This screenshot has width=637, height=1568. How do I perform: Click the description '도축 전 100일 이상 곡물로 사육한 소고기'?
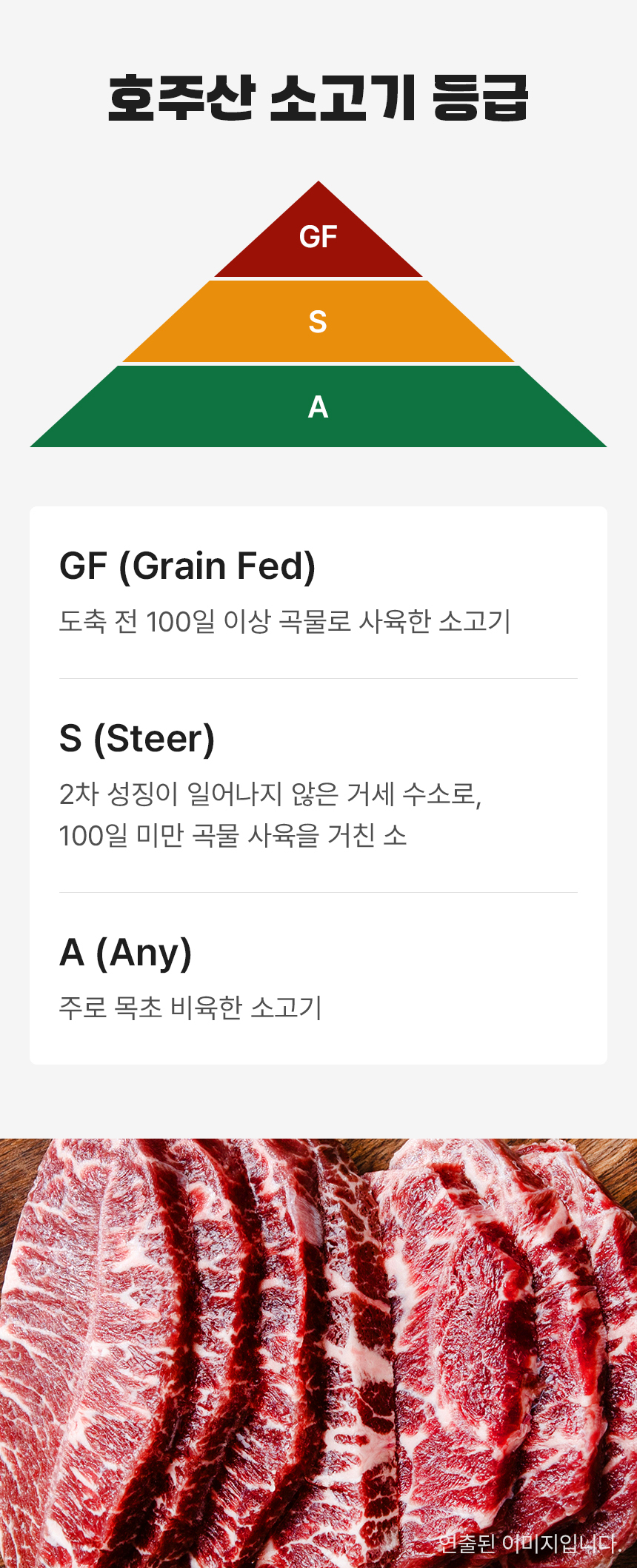(x=285, y=622)
